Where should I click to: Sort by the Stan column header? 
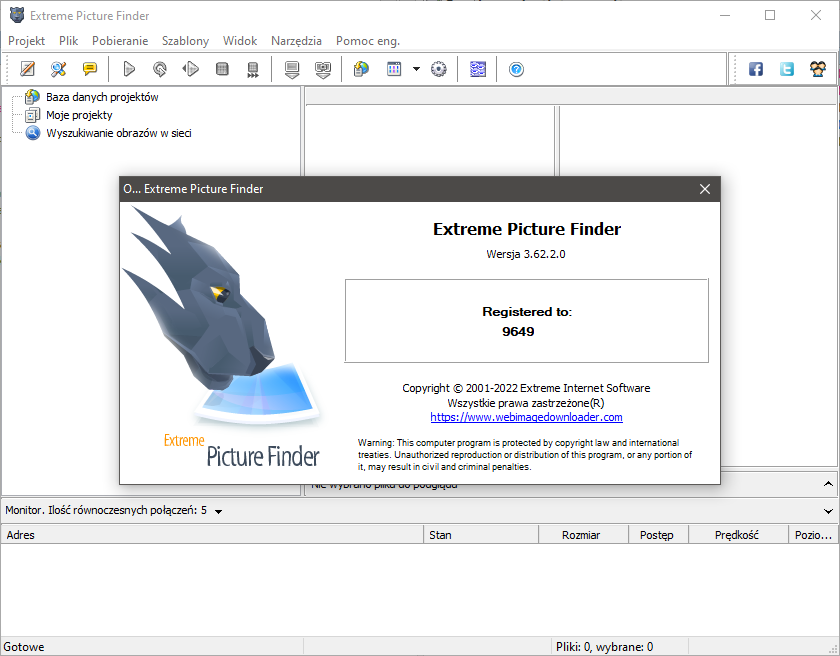[x=481, y=535]
